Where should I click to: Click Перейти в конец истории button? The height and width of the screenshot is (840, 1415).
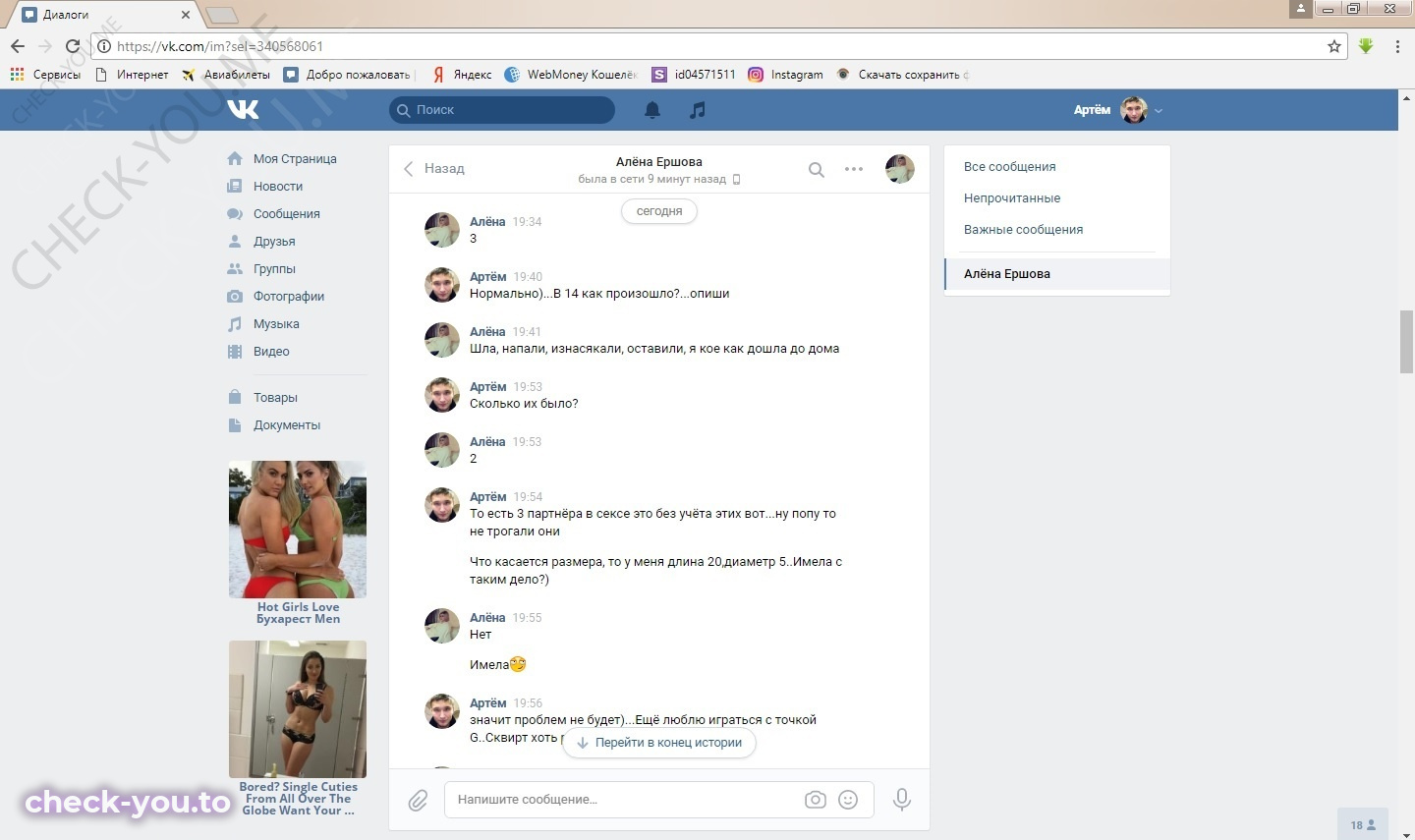click(x=658, y=743)
